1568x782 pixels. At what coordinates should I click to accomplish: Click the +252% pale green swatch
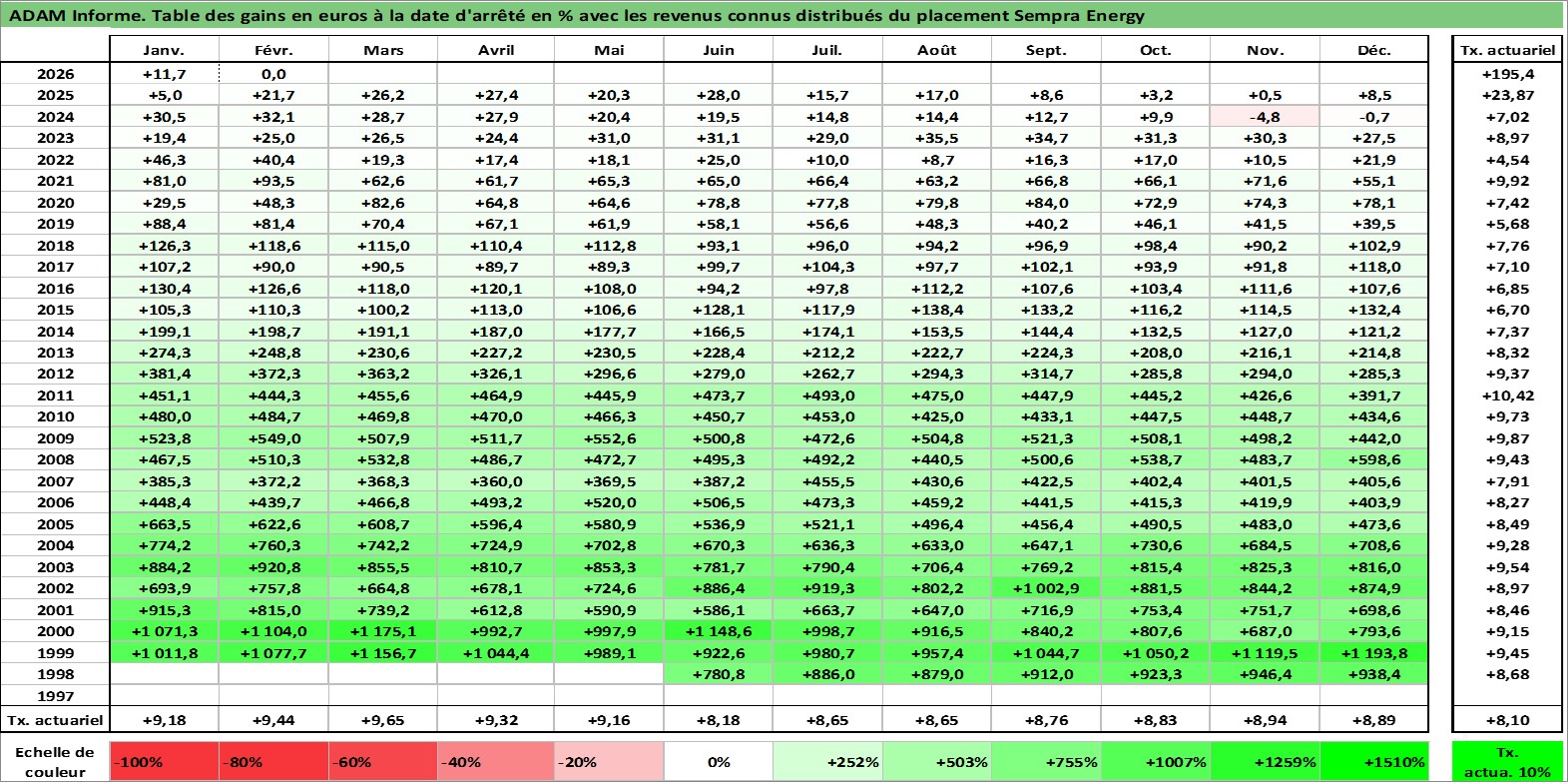tap(827, 761)
